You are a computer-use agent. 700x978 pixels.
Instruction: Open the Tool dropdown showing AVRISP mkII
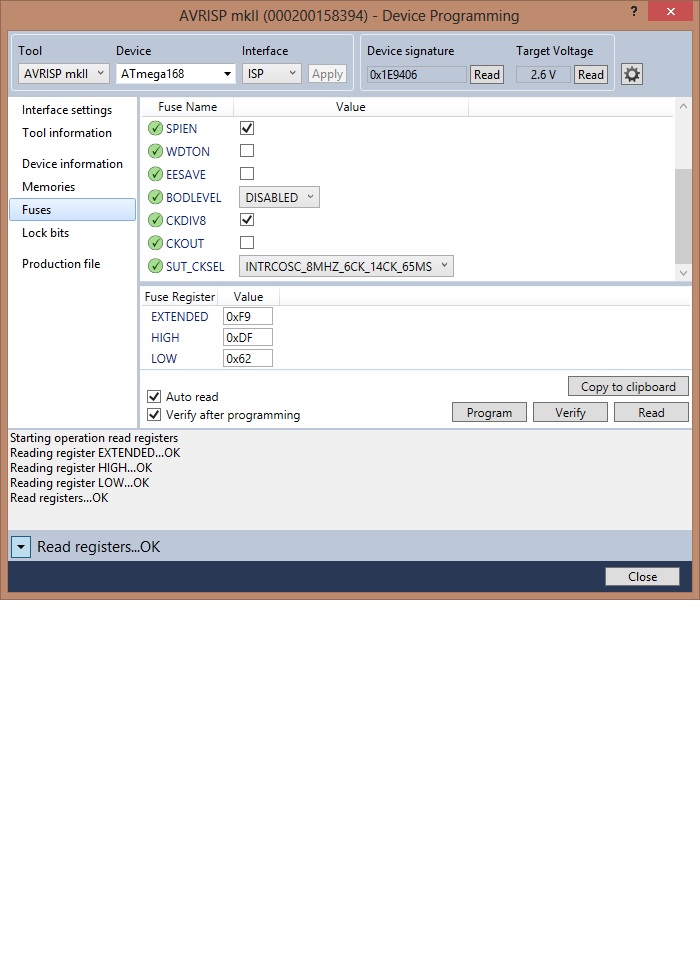[64, 74]
